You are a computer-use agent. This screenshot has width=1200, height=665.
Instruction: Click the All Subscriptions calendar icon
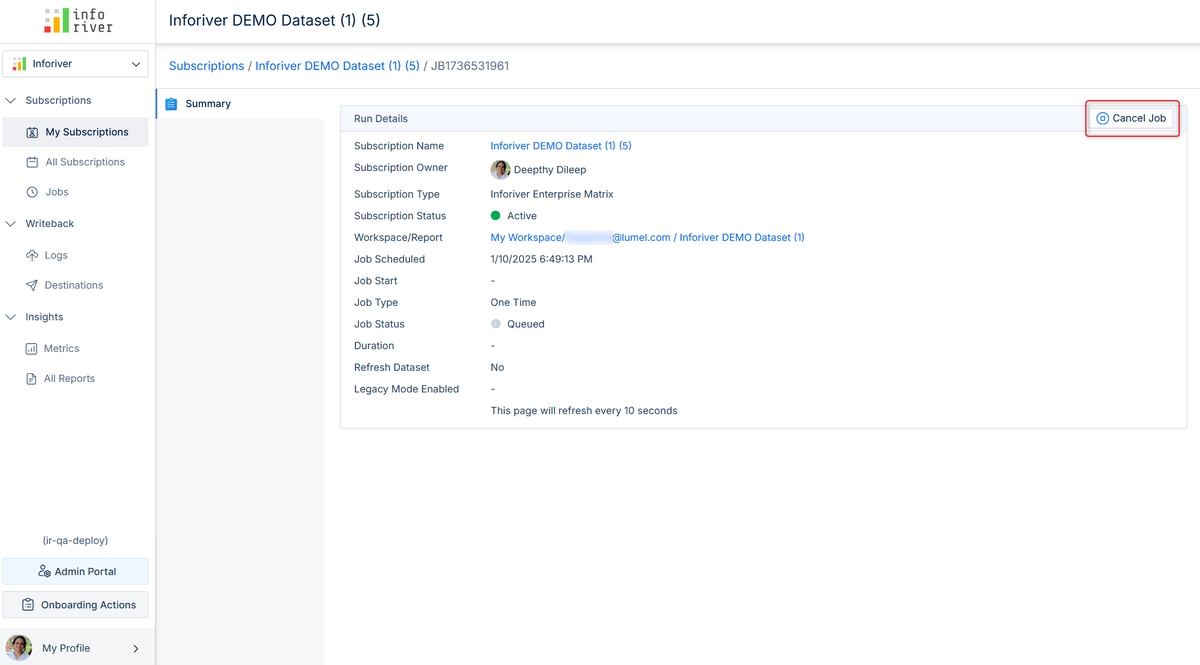(32, 162)
